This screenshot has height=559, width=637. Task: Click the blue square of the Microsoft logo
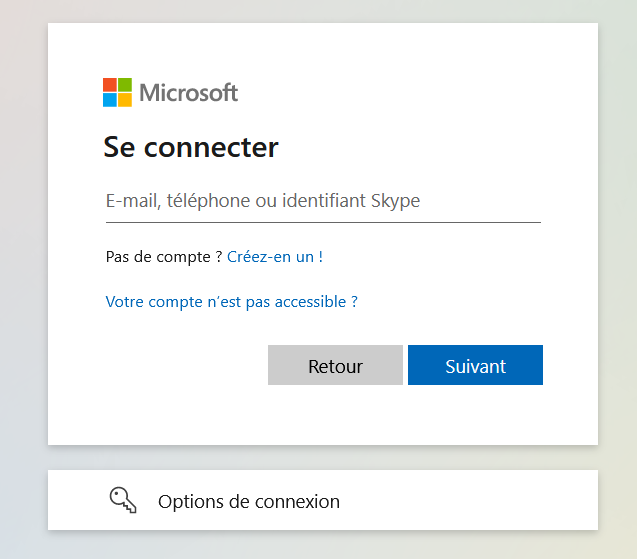pyautogui.click(x=110, y=100)
